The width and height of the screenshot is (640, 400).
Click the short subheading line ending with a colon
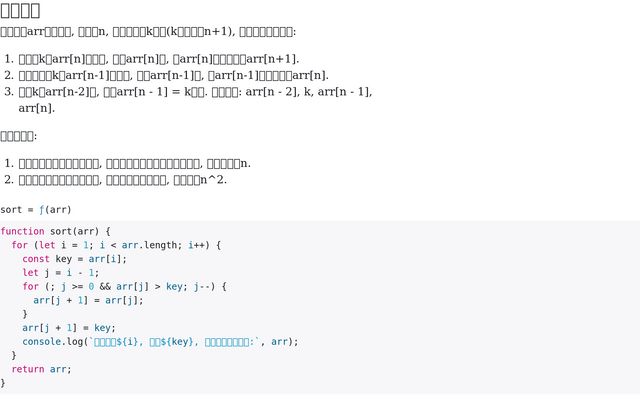coord(18,136)
